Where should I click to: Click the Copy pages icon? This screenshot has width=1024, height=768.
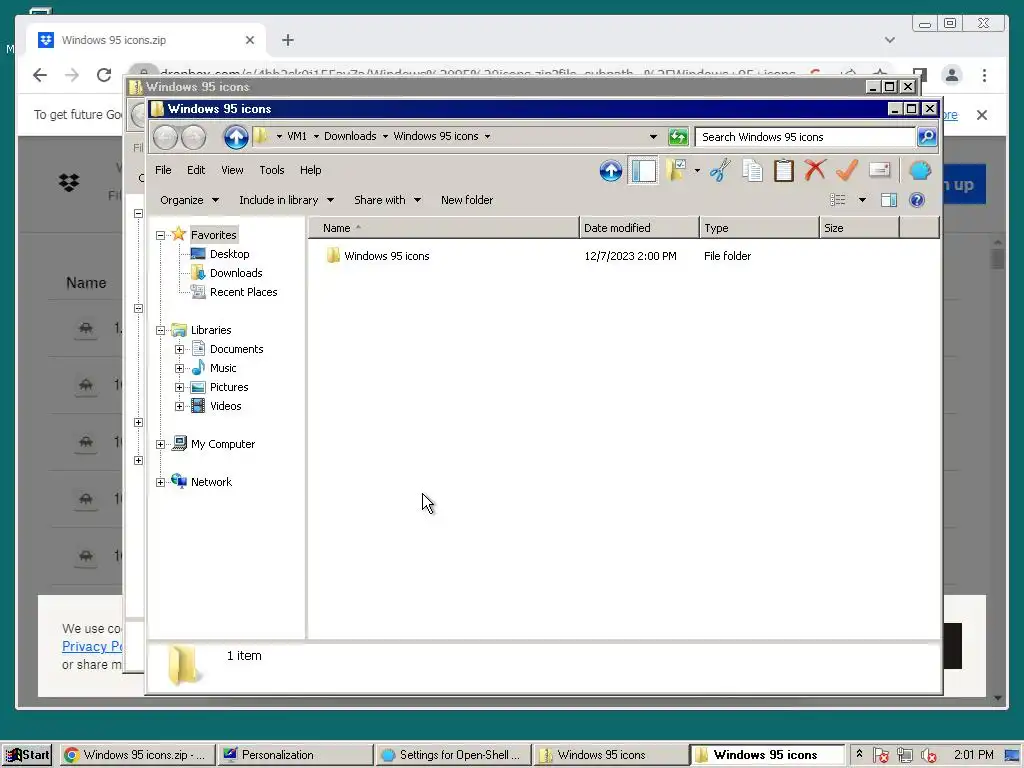[752, 171]
